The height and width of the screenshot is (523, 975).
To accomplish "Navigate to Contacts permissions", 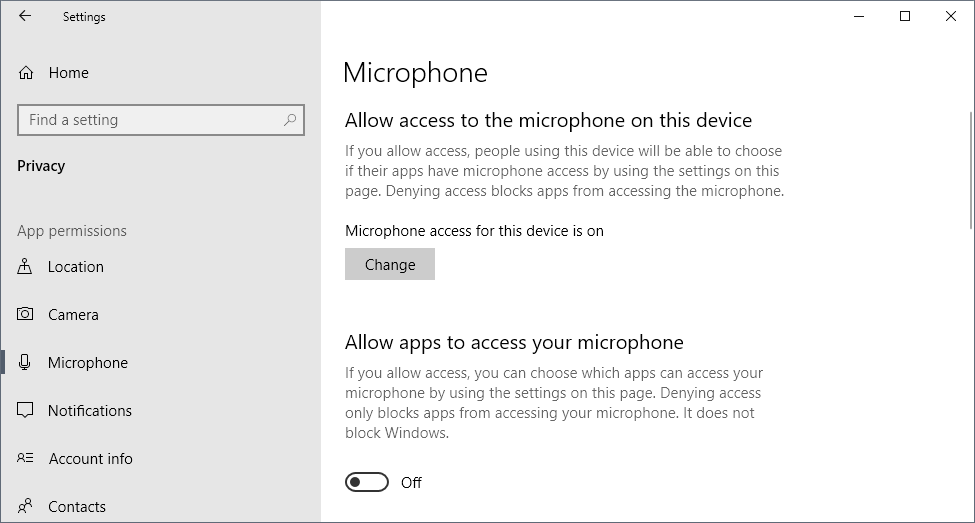I will [x=77, y=506].
